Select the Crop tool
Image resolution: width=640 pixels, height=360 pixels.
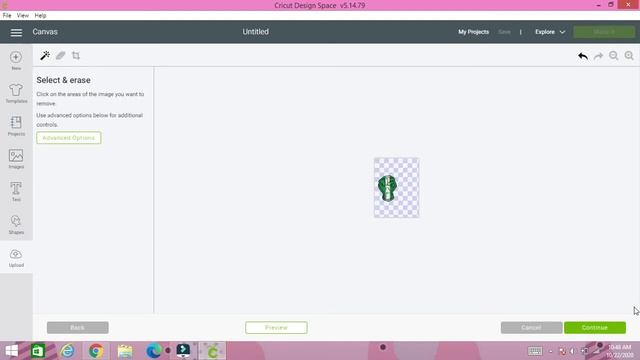(x=76, y=56)
